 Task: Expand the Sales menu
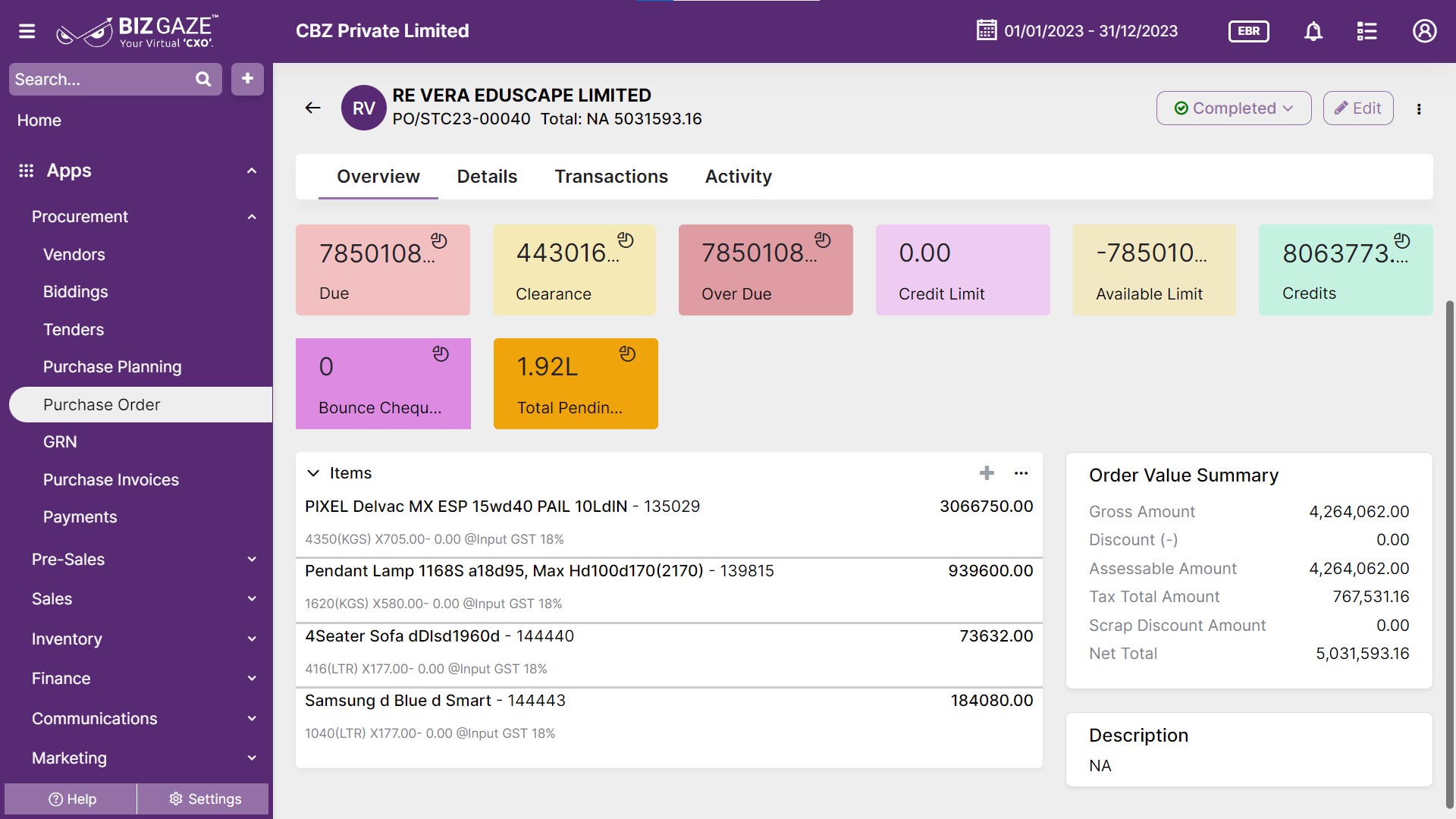[144, 599]
